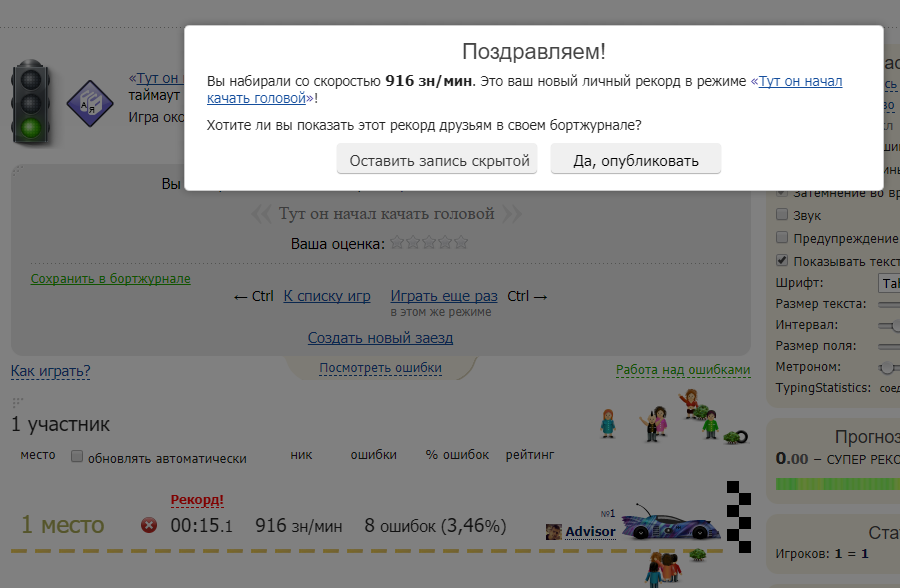Click "8 ошибок (3,46%)" text
This screenshot has width=900, height=588.
(x=435, y=525)
